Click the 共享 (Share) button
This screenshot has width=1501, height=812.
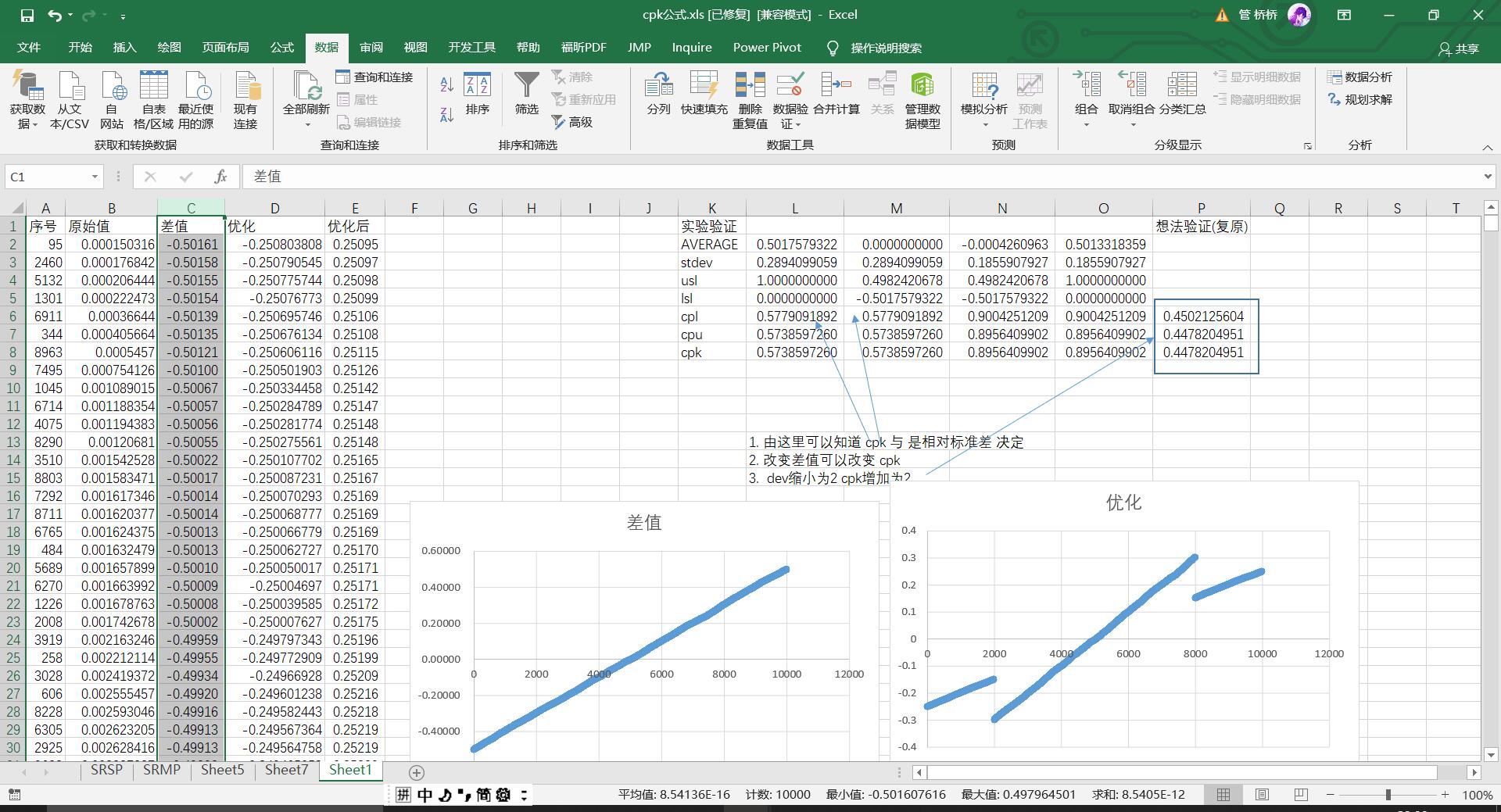pyautogui.click(x=1459, y=48)
